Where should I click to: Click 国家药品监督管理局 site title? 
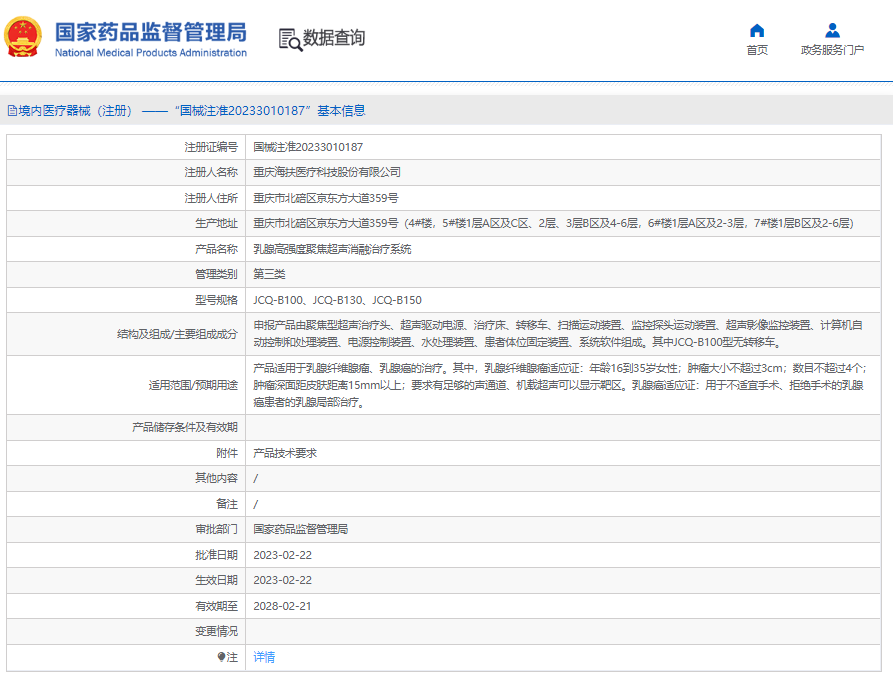coord(151,32)
